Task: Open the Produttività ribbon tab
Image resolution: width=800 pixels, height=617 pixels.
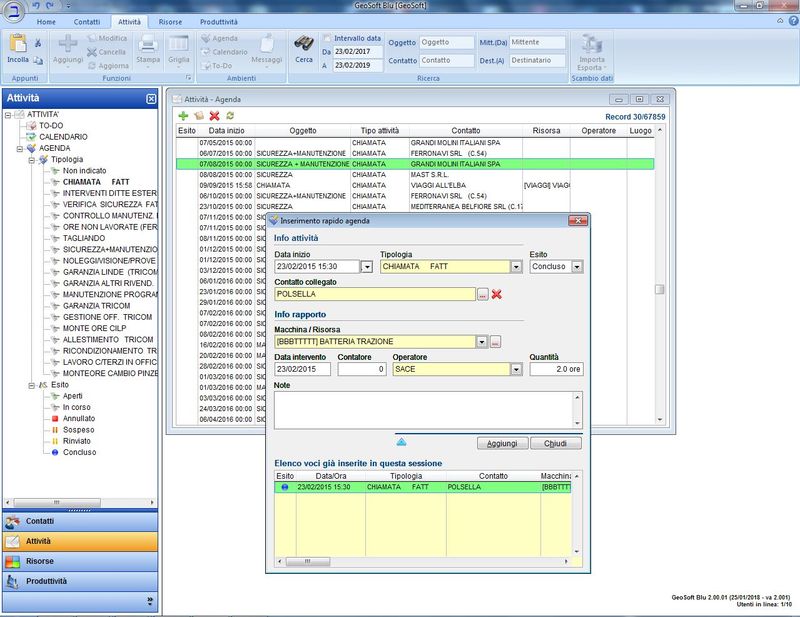Action: 217,21
